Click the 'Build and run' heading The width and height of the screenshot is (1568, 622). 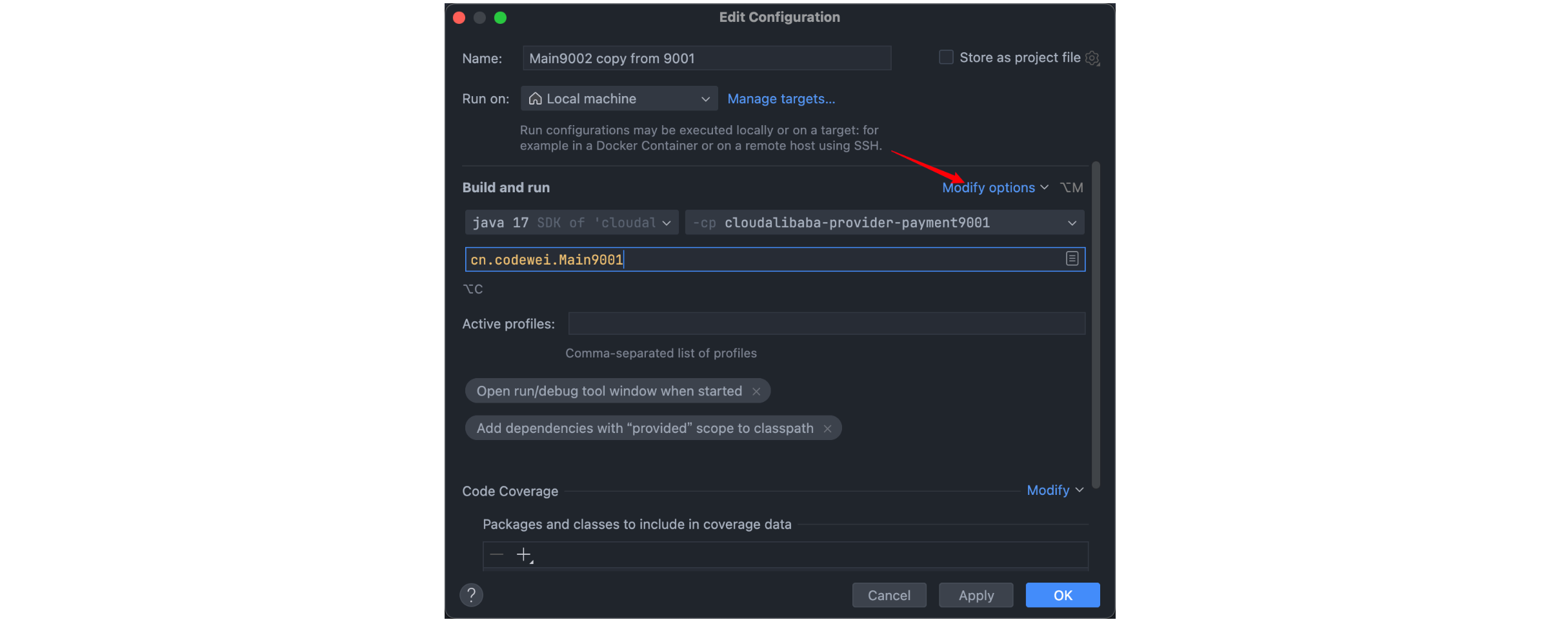click(x=506, y=188)
